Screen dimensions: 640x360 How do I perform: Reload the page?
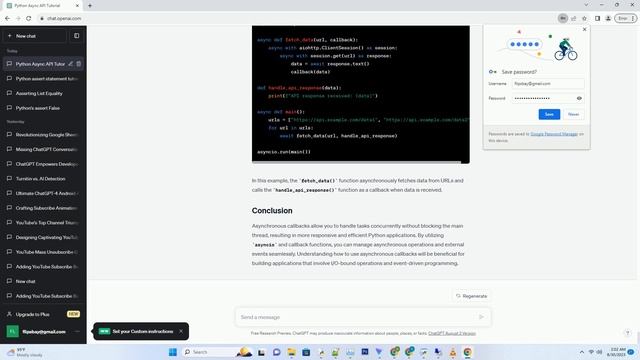(29, 18)
